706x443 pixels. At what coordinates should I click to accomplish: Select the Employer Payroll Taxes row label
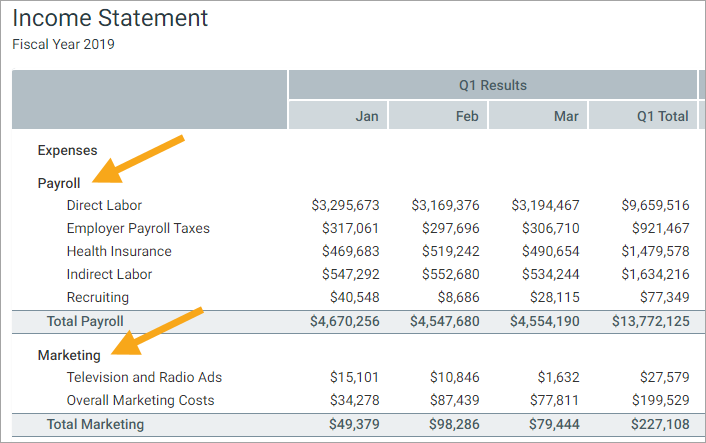coord(138,228)
